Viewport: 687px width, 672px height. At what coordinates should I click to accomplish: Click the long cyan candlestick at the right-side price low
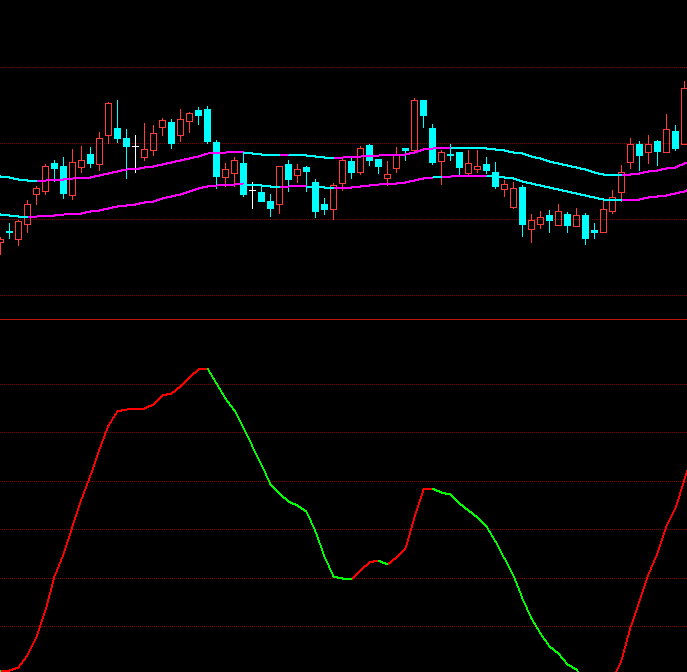(x=522, y=206)
